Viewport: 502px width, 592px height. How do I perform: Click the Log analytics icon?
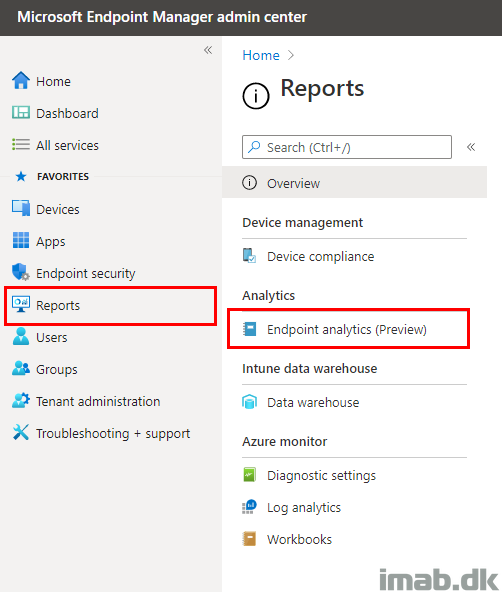pos(249,507)
